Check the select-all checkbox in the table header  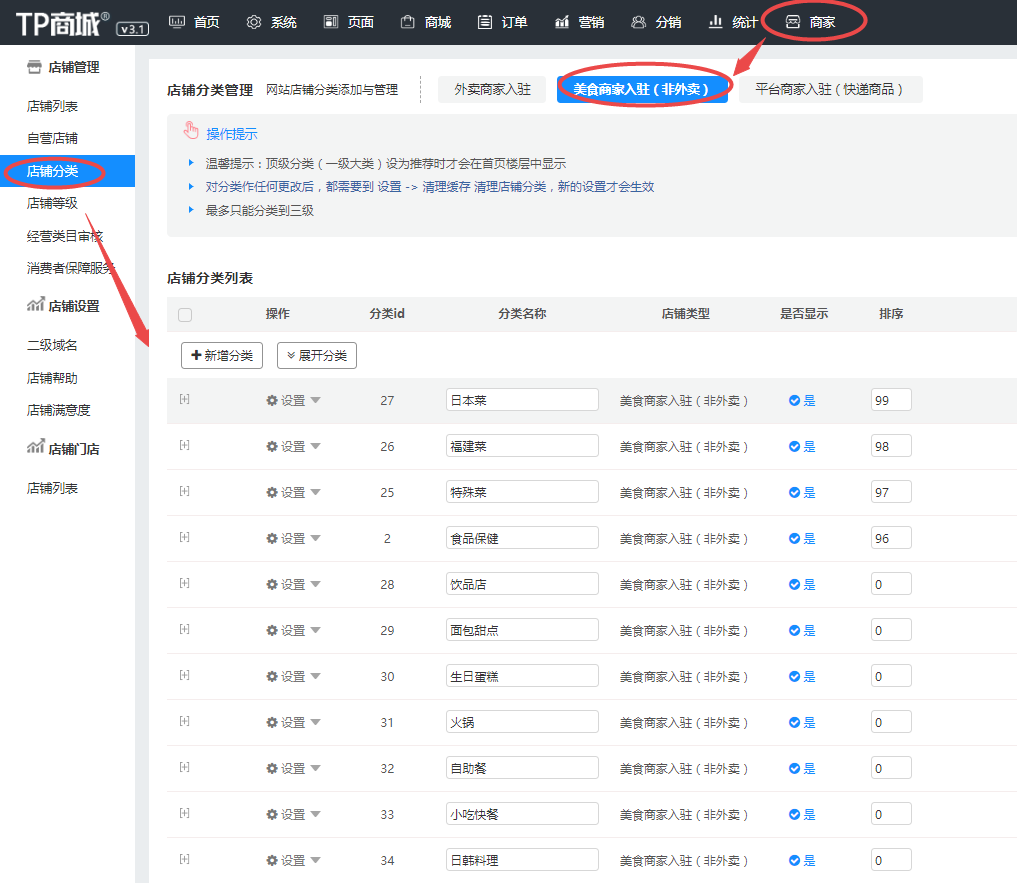185,313
